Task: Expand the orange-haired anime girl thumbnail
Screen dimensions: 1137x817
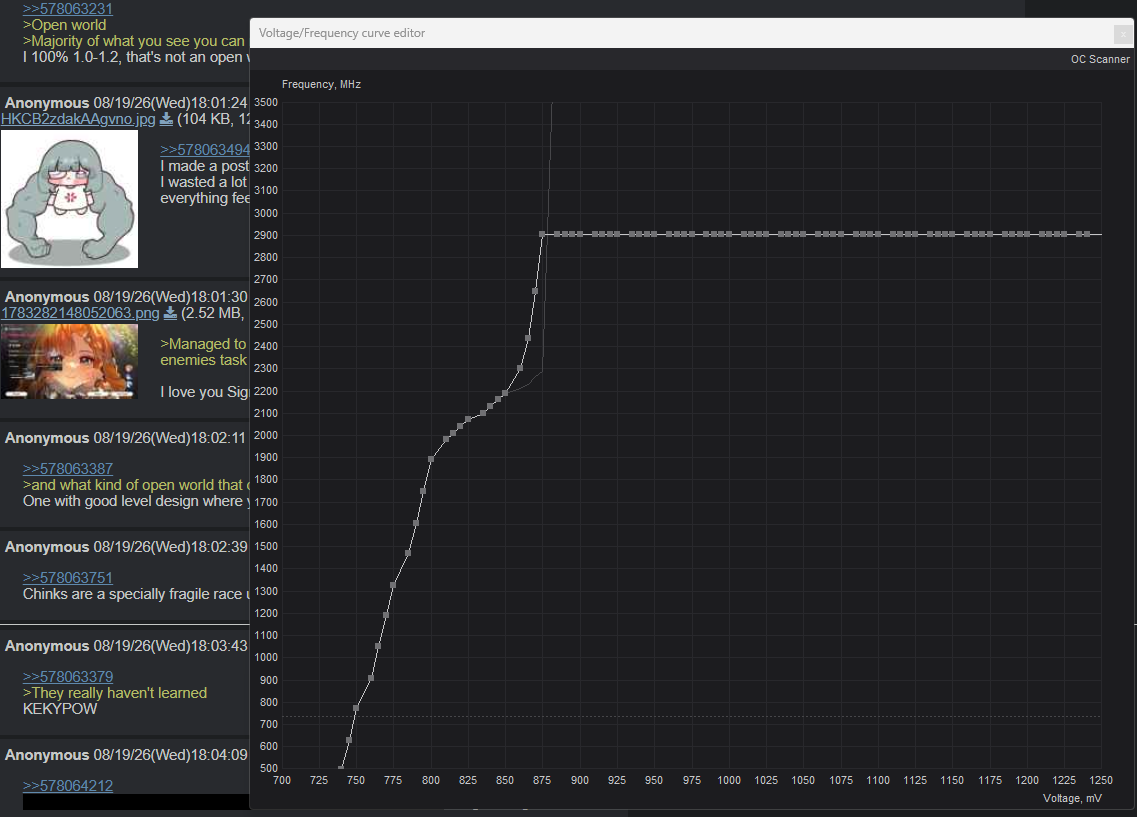Action: (x=69, y=361)
